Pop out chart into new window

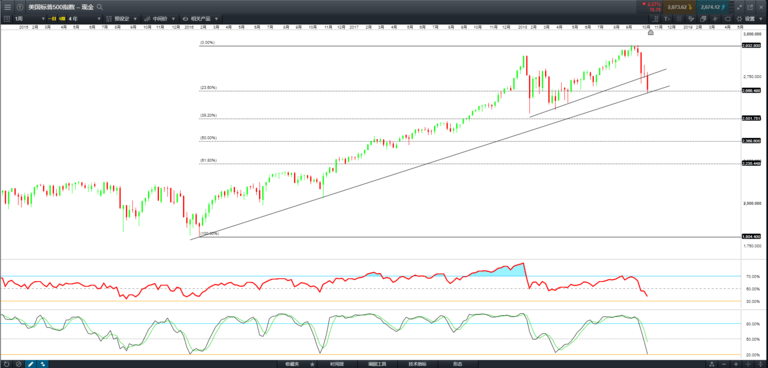tap(751, 7)
